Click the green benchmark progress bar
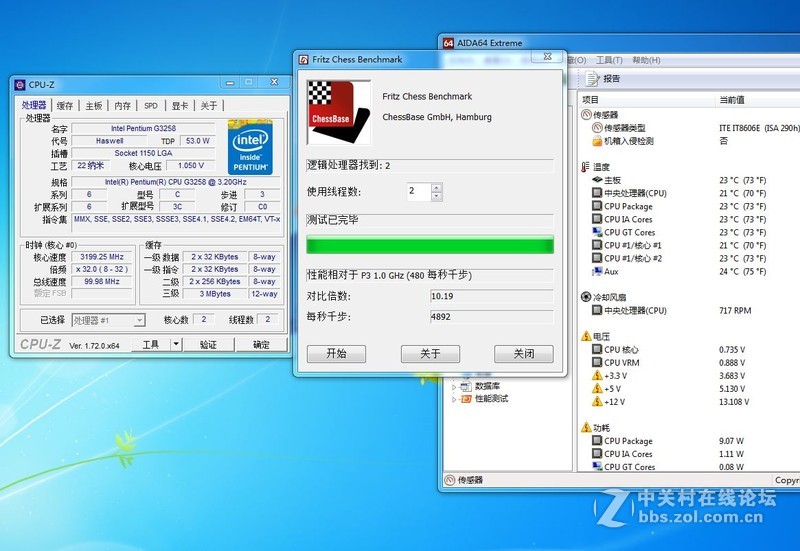 point(430,245)
